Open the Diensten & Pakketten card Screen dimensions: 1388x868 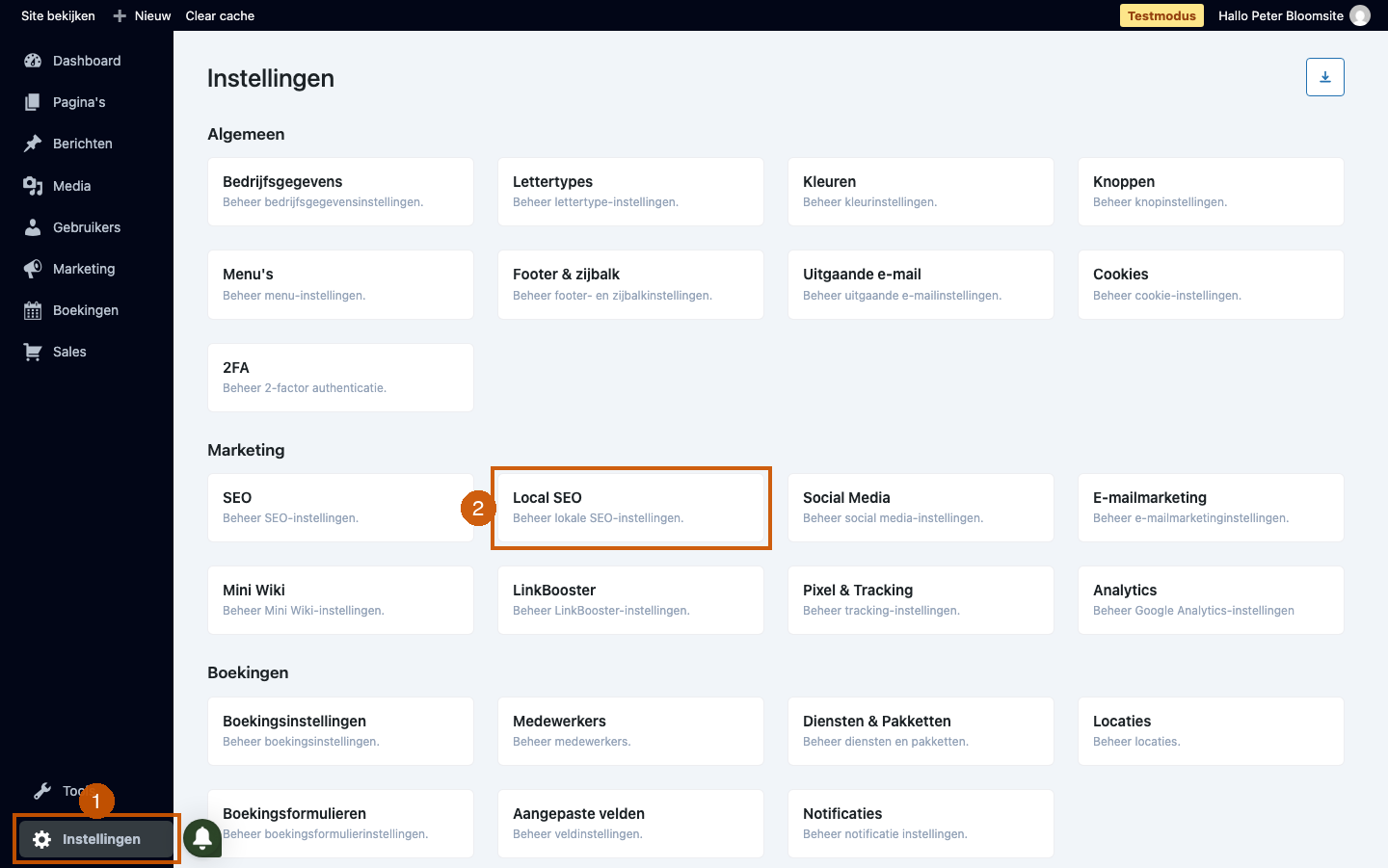(921, 731)
